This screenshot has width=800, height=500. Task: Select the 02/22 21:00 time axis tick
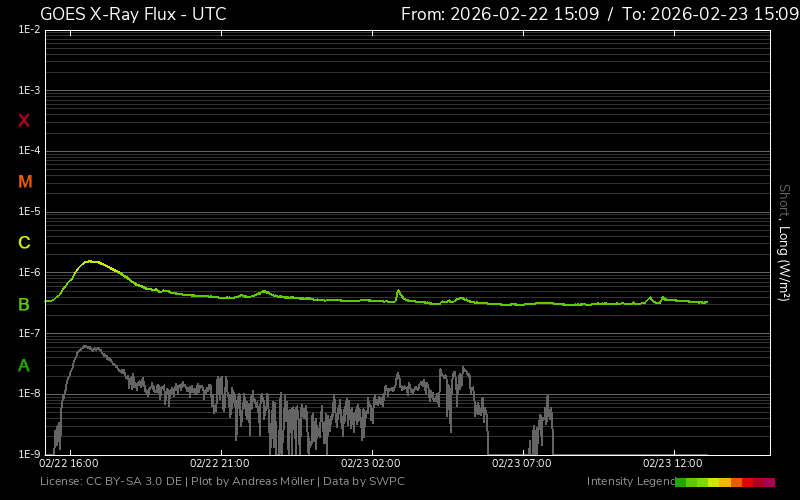pos(218,464)
